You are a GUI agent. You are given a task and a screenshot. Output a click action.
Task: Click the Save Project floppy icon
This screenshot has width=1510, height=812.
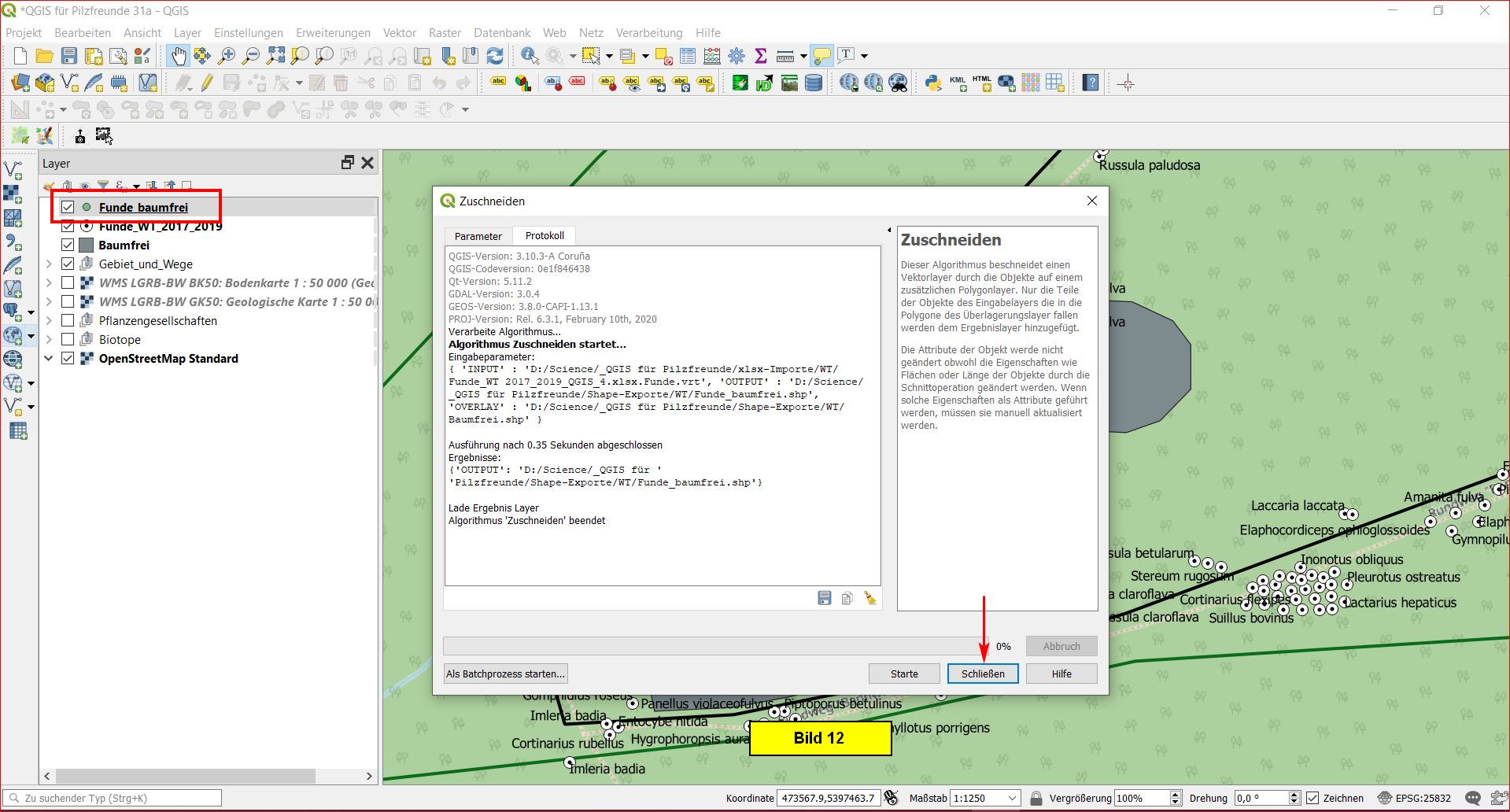point(69,56)
